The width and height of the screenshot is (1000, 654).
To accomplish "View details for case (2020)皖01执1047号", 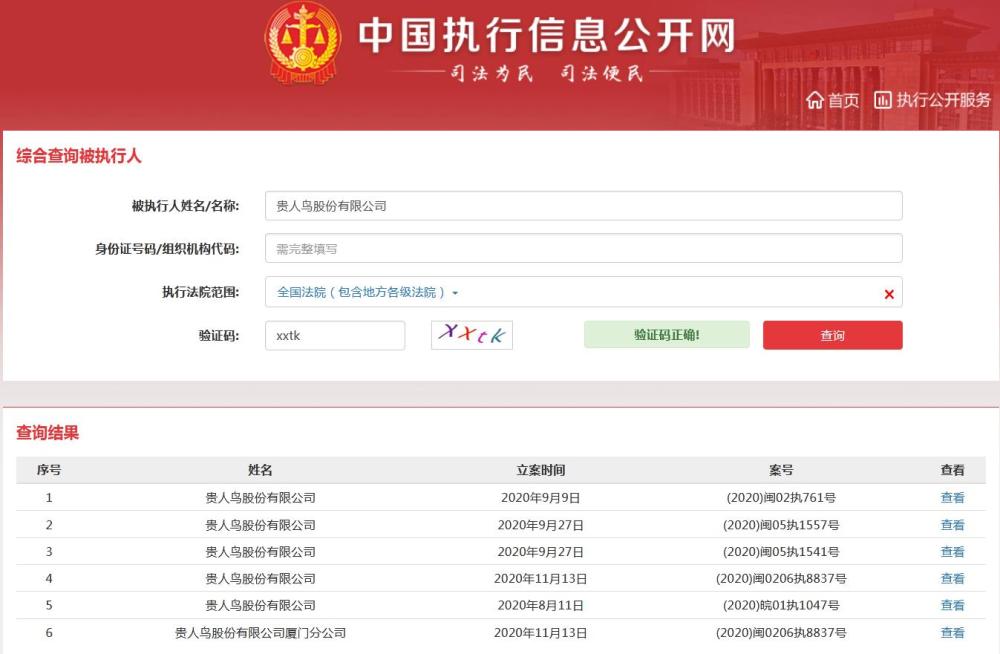I will pos(952,606).
